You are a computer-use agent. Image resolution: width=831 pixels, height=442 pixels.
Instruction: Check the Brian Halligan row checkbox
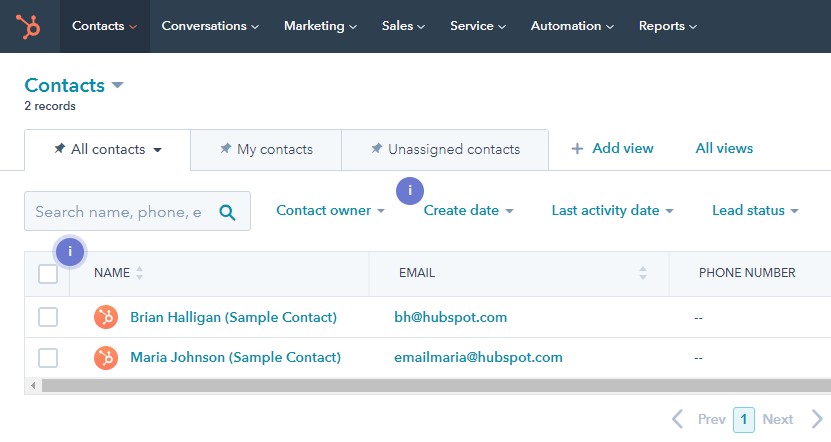tap(48, 317)
